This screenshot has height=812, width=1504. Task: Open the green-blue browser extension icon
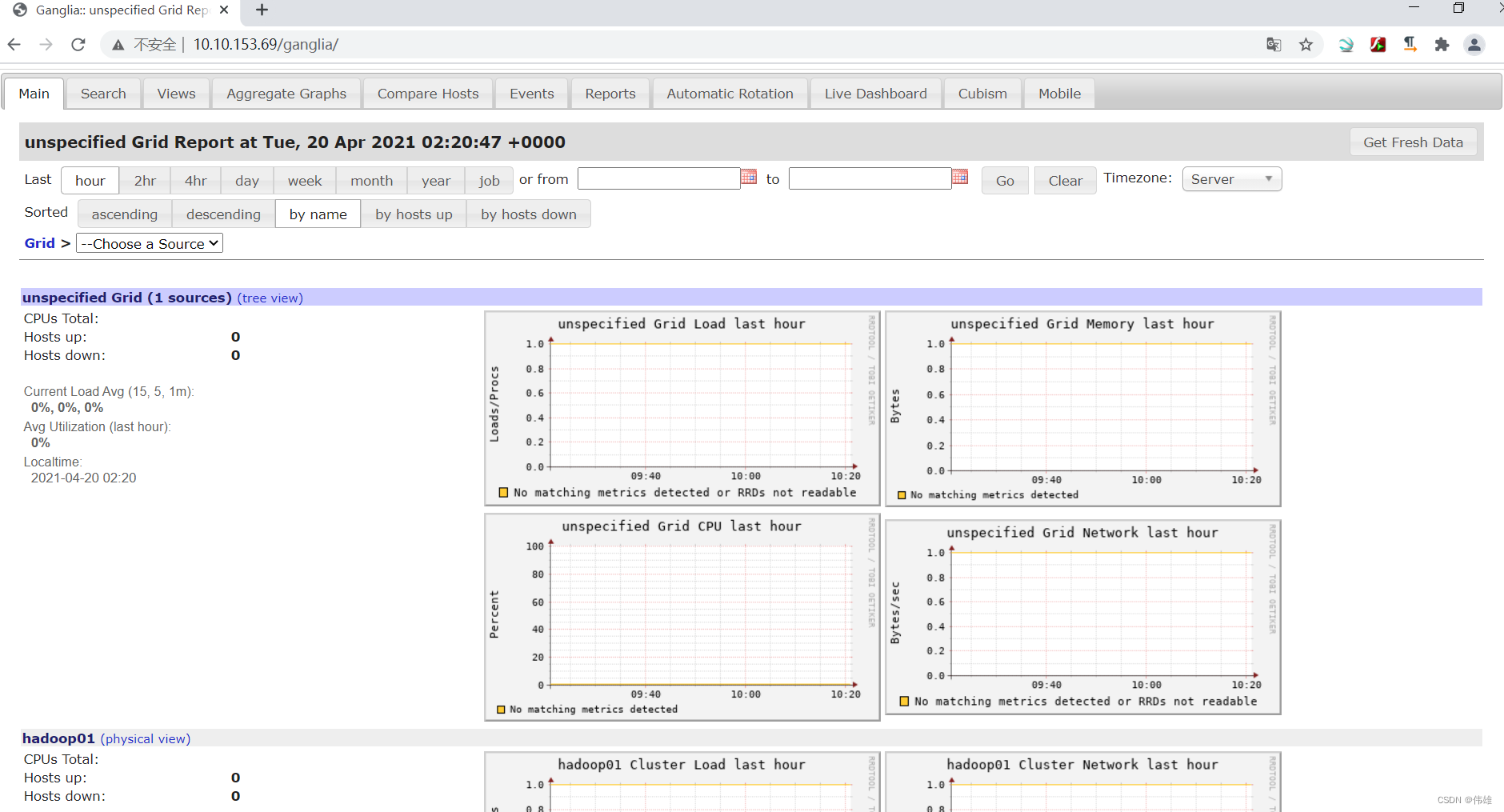click(x=1346, y=45)
